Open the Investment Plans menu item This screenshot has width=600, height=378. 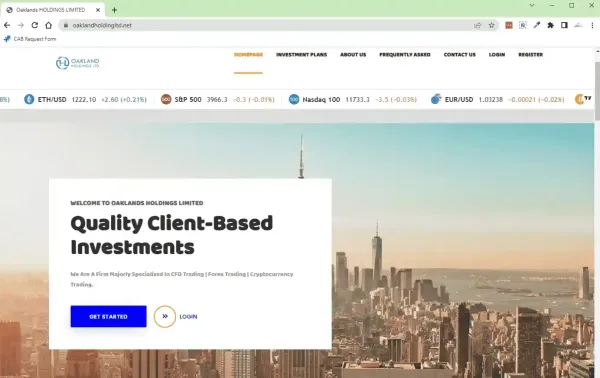pos(302,55)
